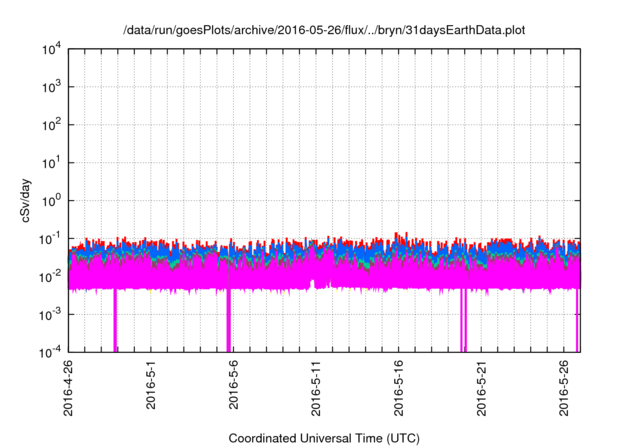
Task: Click the 2016-5-11 date tick label
Action: [316, 388]
